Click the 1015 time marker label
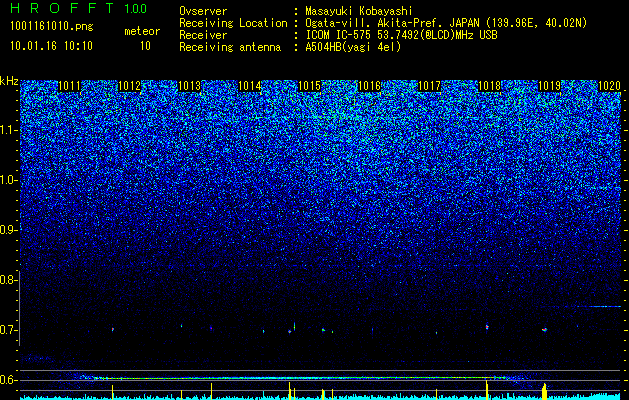This screenshot has width=629, height=400. 309,86
